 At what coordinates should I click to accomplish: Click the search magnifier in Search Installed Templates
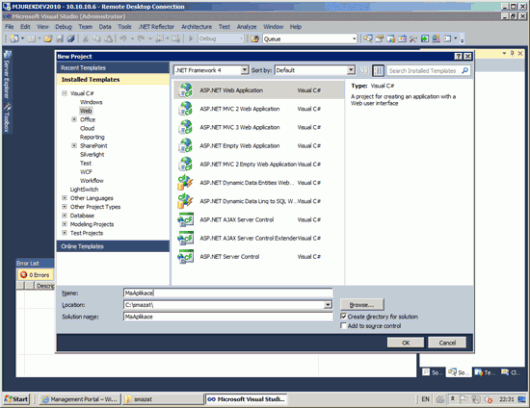point(465,70)
